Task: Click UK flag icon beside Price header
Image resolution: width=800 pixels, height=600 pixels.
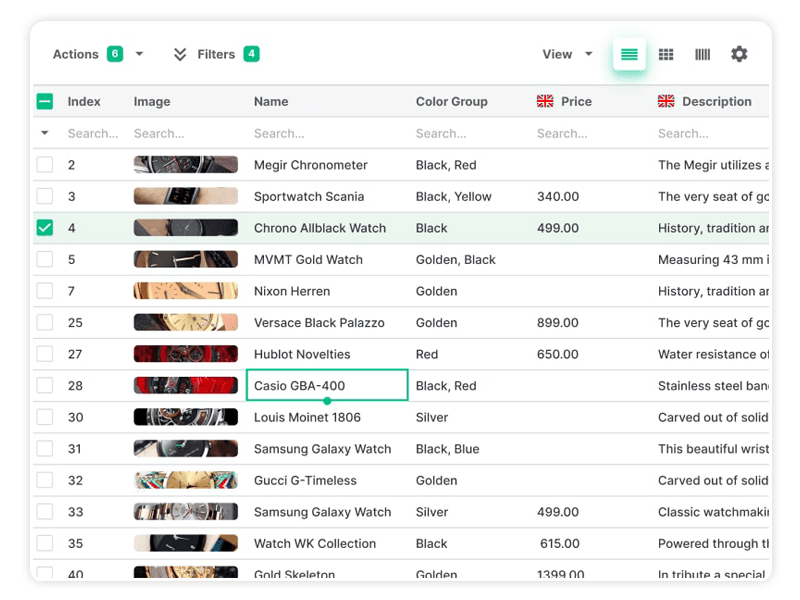Action: pyautogui.click(x=545, y=101)
